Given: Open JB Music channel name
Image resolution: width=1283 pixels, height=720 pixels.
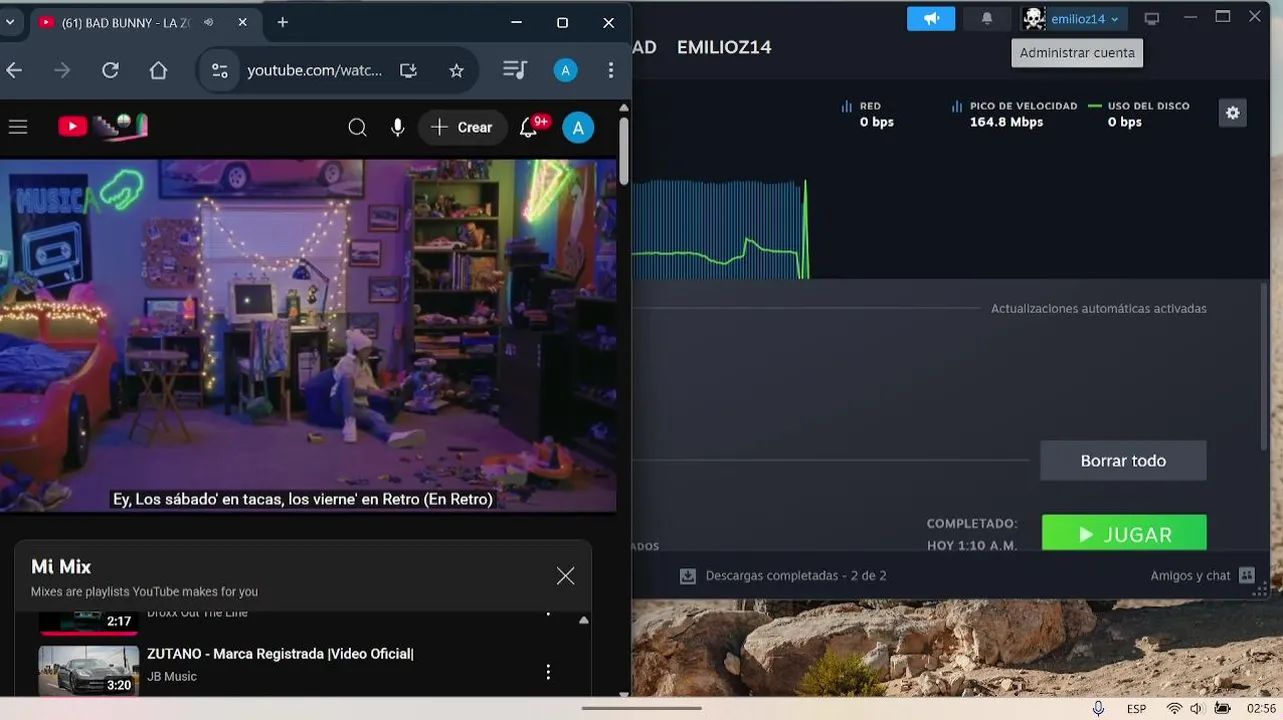Looking at the screenshot, I should pos(172,677).
